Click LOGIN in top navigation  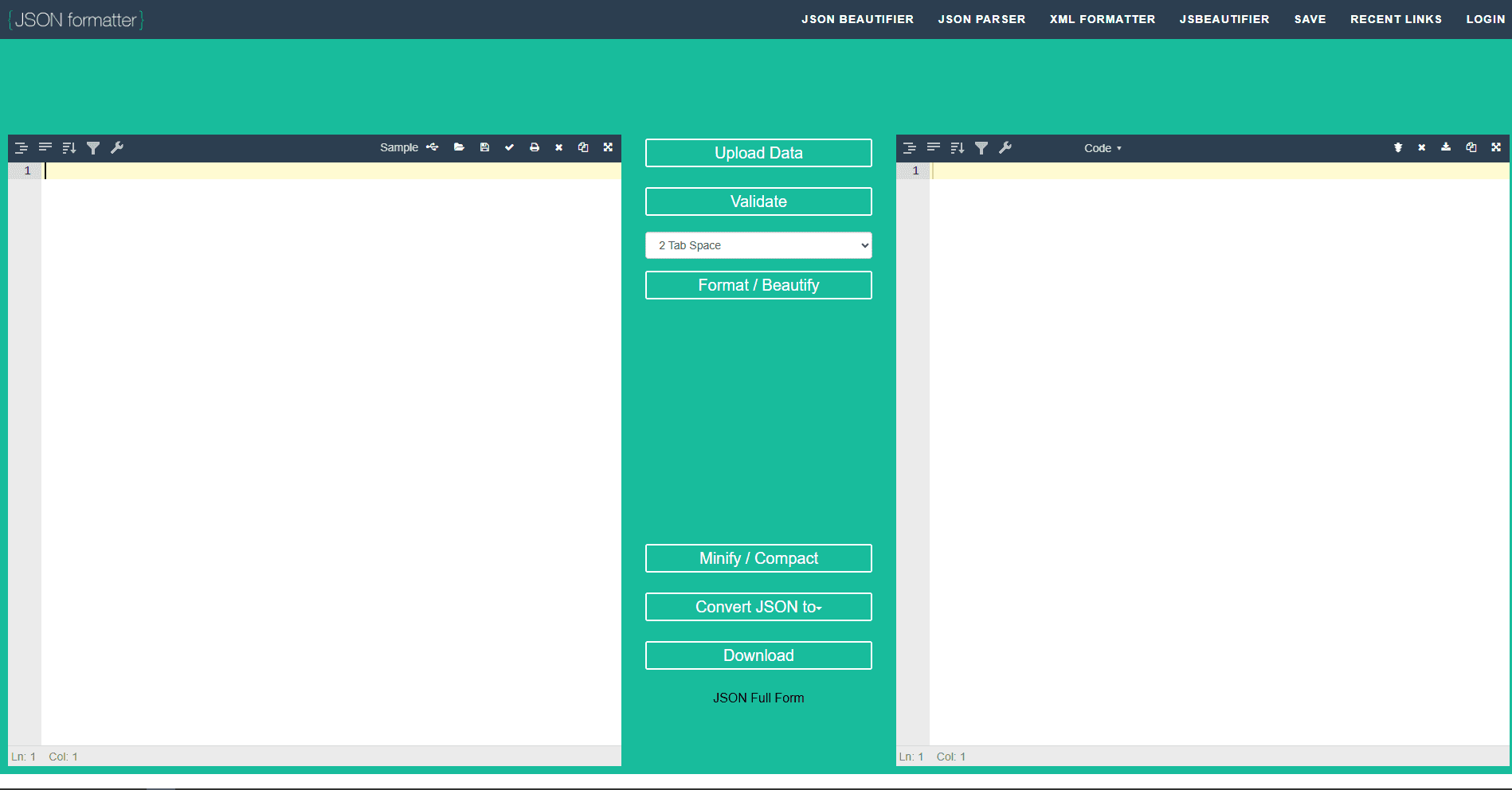[1486, 19]
